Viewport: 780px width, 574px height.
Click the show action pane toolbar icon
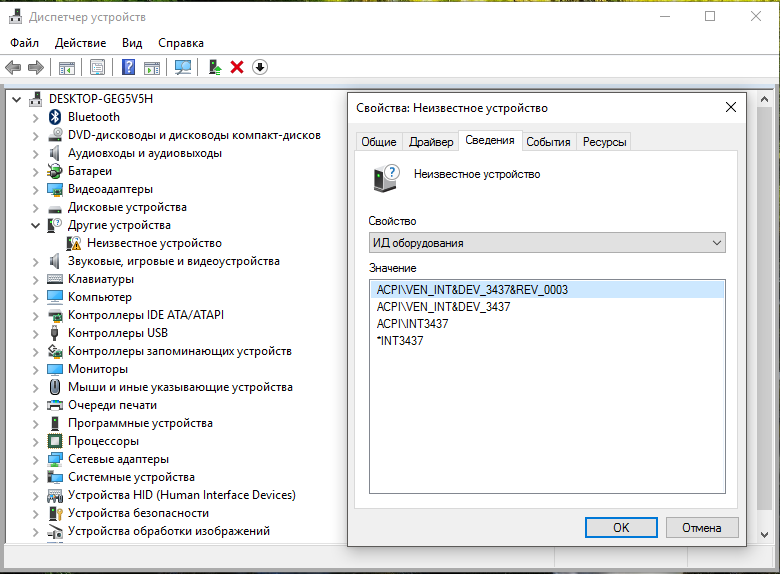click(152, 67)
